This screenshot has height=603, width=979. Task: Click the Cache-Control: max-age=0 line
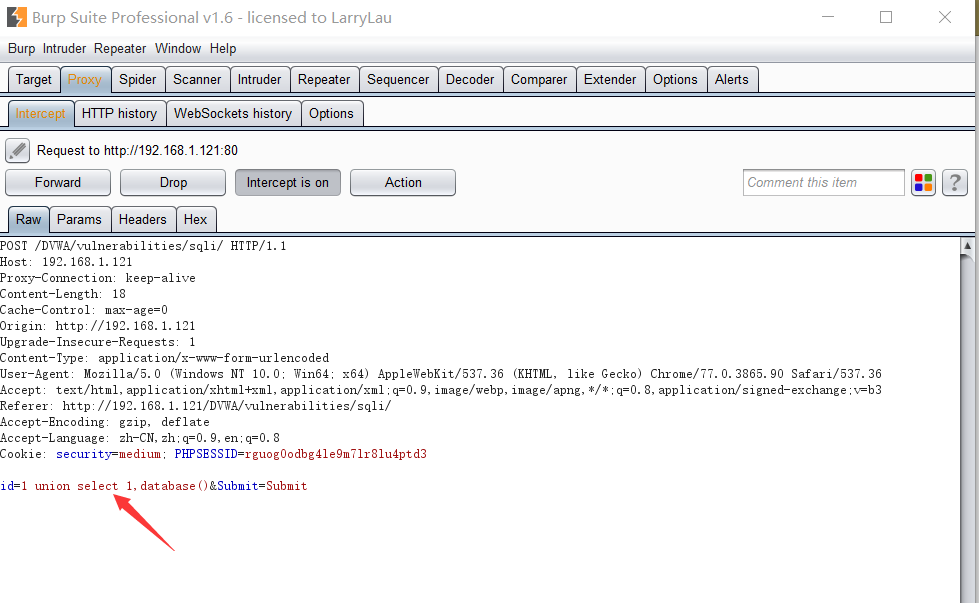pyautogui.click(x=84, y=310)
